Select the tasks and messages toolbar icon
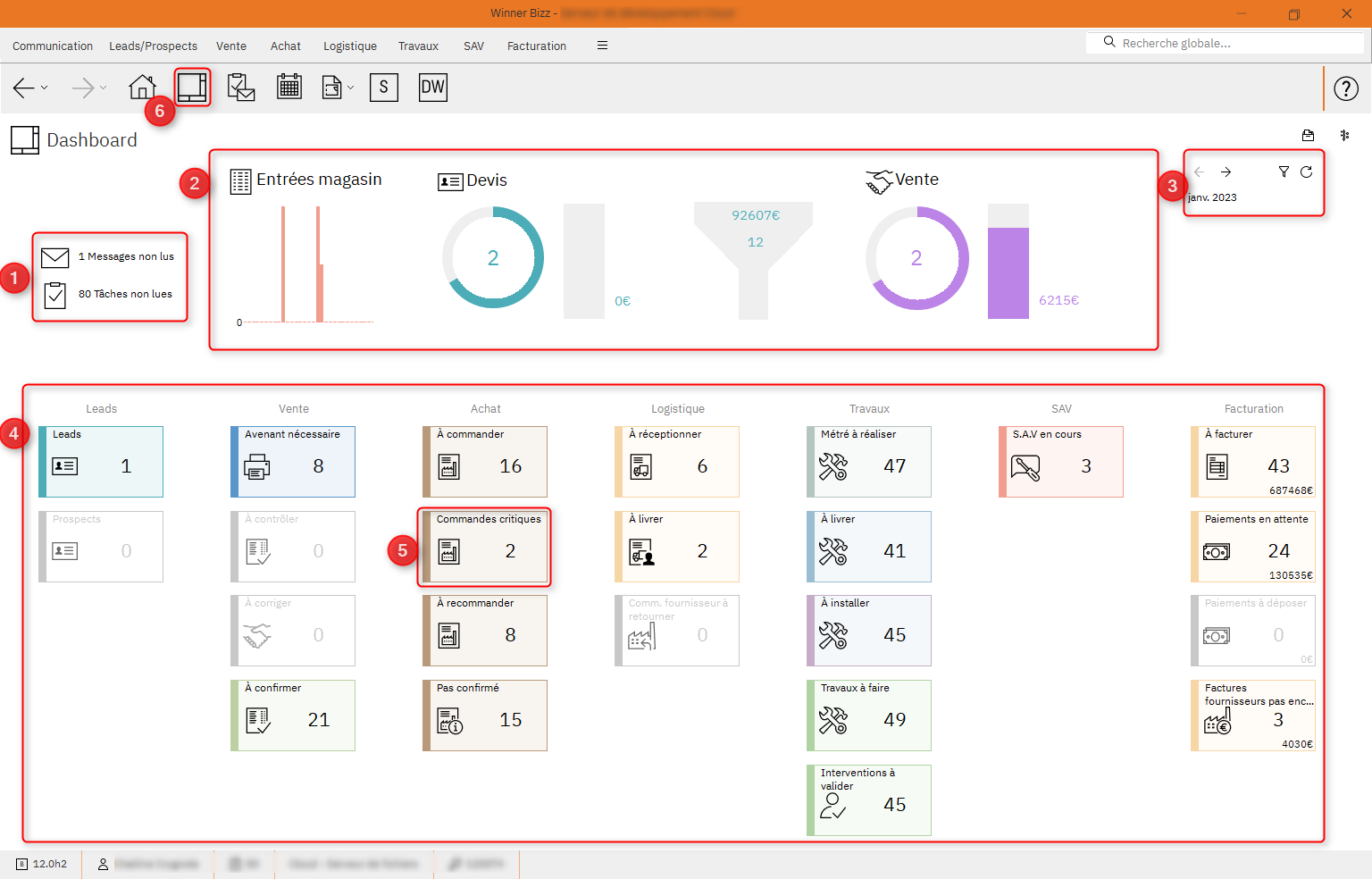Image resolution: width=1372 pixels, height=879 pixels. coord(241,87)
